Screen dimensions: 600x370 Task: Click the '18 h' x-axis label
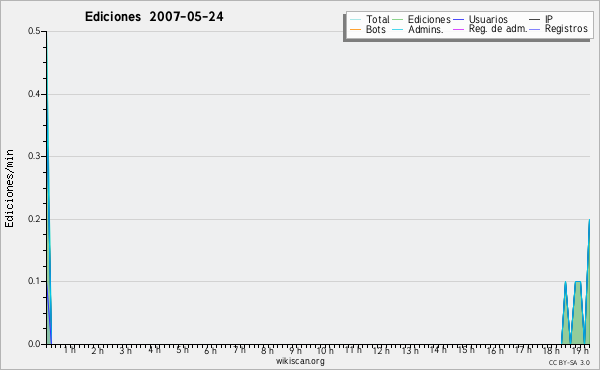click(551, 350)
